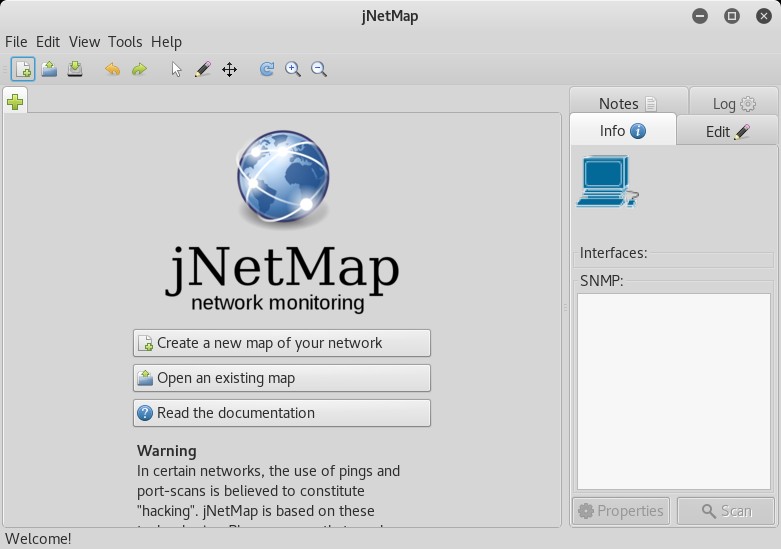Redo with the green arrow icon
This screenshot has height=549, width=781.
tap(139, 69)
